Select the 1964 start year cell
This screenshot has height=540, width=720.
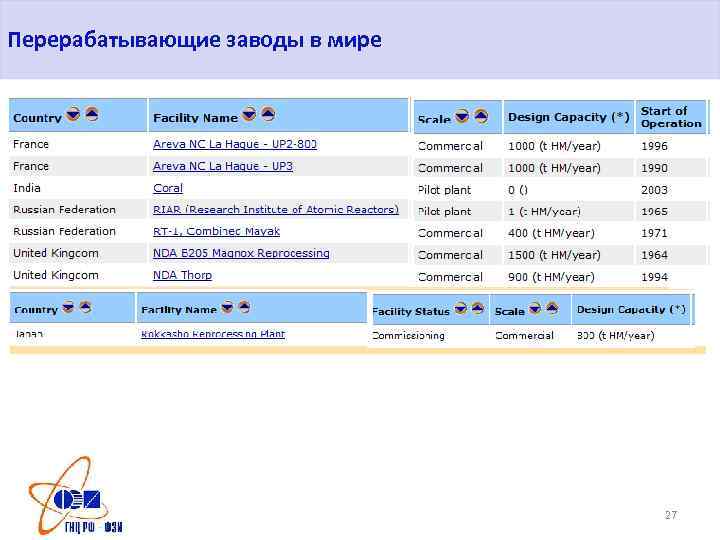[x=654, y=255]
